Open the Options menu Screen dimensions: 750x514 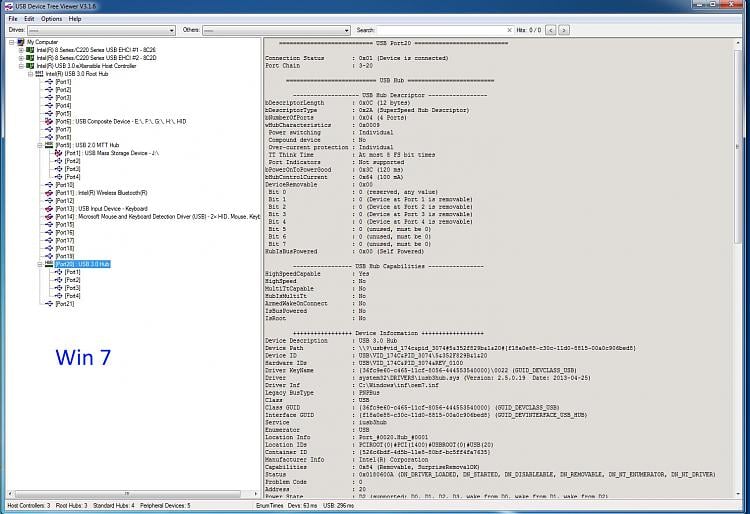pyautogui.click(x=51, y=19)
